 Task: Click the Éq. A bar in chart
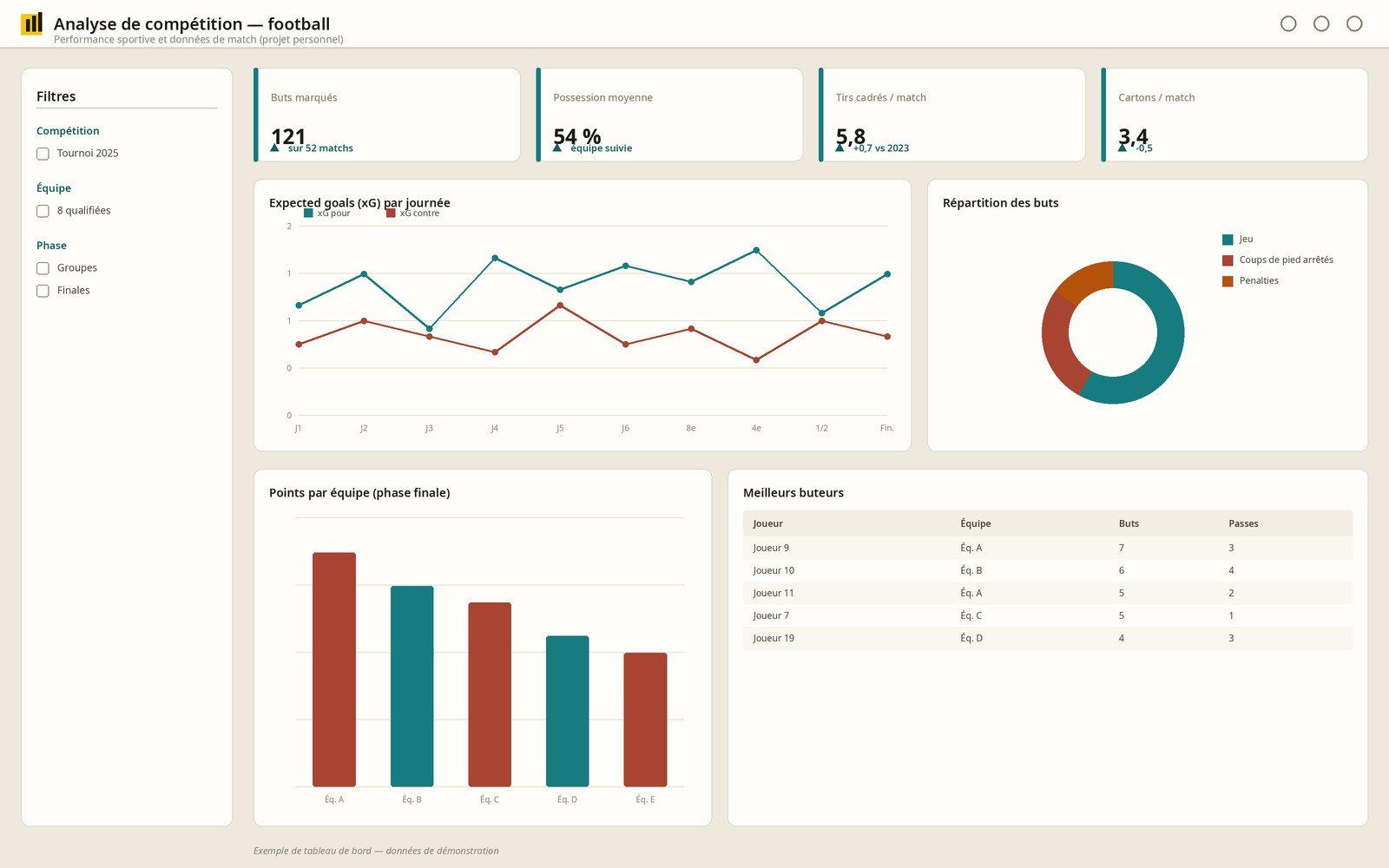pyautogui.click(x=334, y=669)
